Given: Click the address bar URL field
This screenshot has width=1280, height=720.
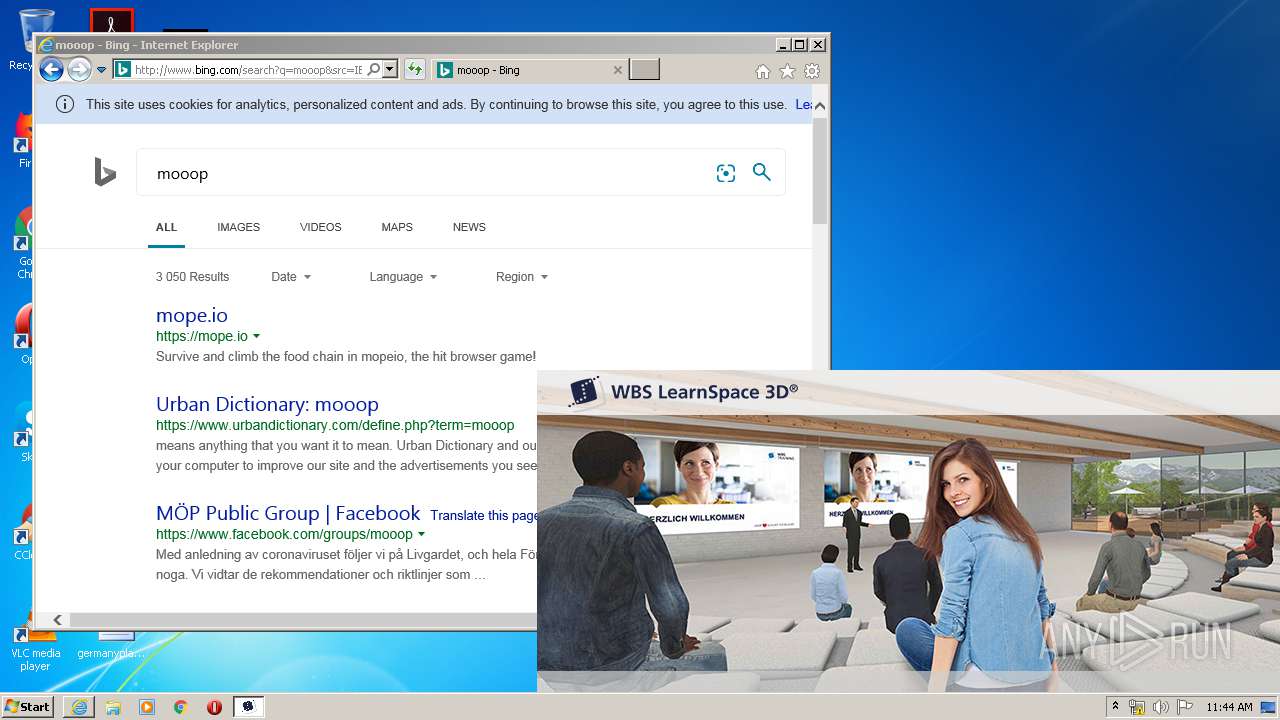Looking at the screenshot, I should coord(247,70).
